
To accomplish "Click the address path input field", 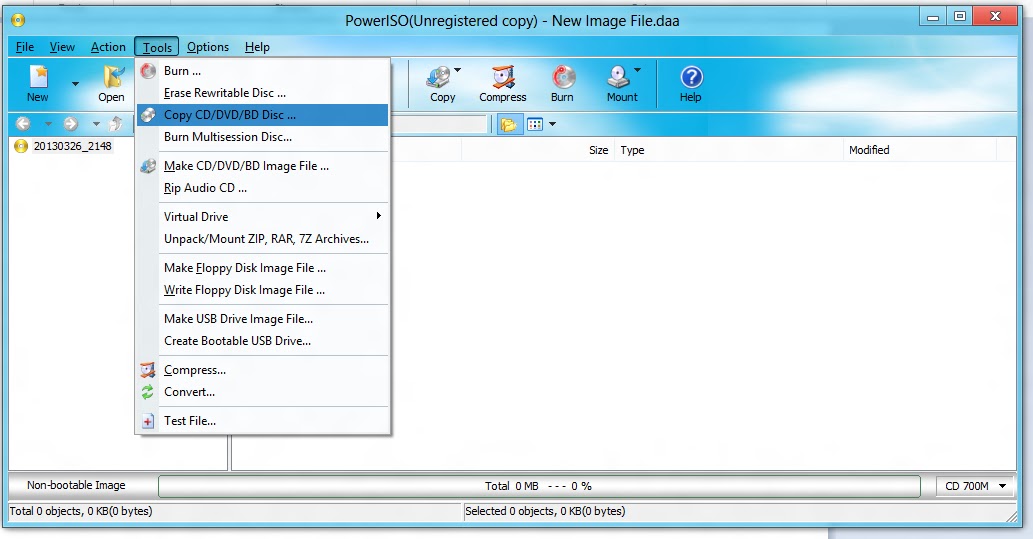I will point(438,124).
